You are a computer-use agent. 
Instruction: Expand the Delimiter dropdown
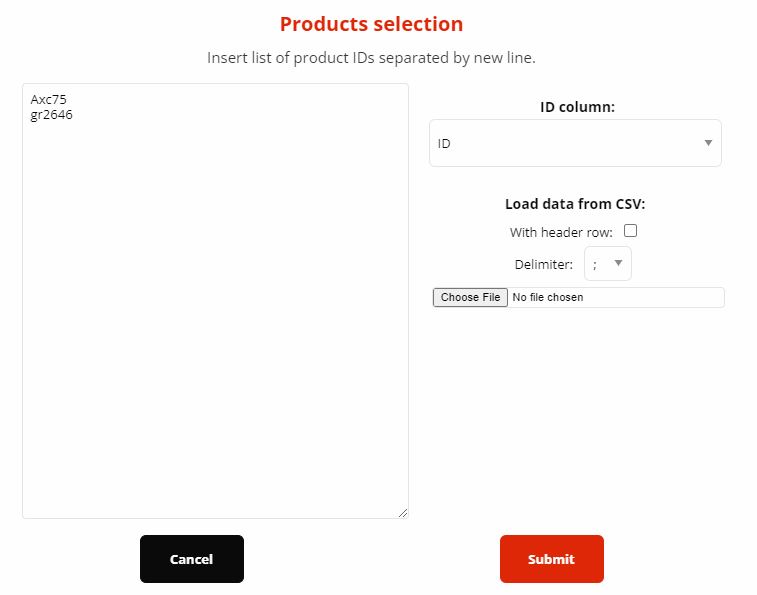tap(607, 264)
